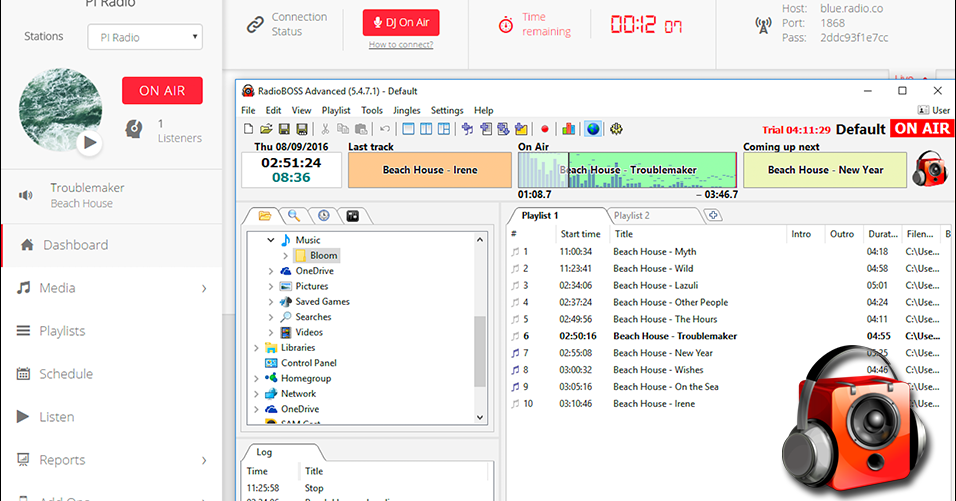The width and height of the screenshot is (956, 501).
Task: Open the File menu
Action: click(x=248, y=110)
